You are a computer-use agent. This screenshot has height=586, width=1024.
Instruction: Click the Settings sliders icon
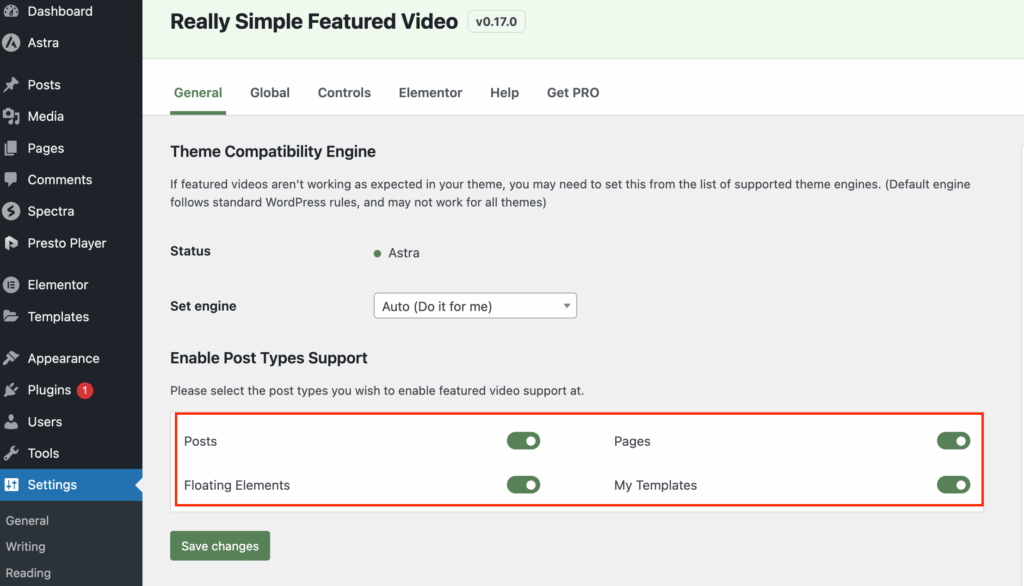11,485
